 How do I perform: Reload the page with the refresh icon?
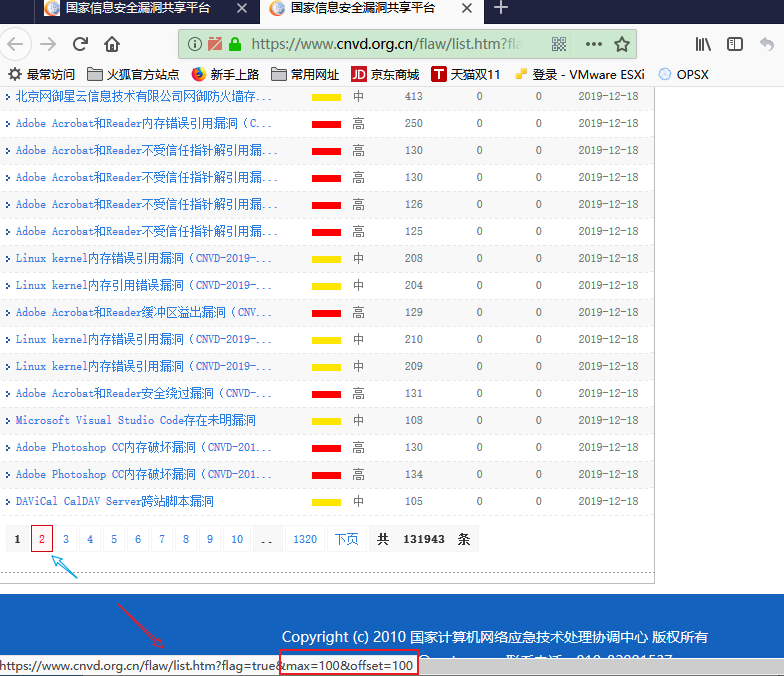pyautogui.click(x=80, y=44)
